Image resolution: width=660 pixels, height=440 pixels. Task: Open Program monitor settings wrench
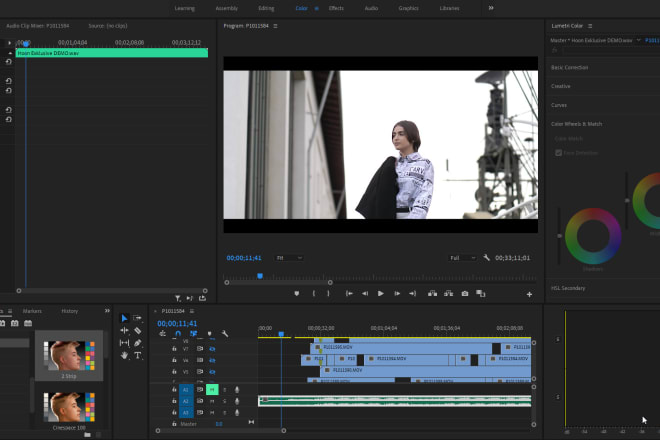[x=487, y=258]
